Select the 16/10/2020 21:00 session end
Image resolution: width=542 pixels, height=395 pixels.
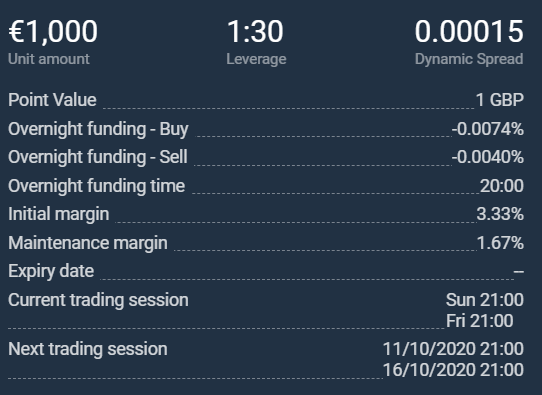[x=453, y=370]
